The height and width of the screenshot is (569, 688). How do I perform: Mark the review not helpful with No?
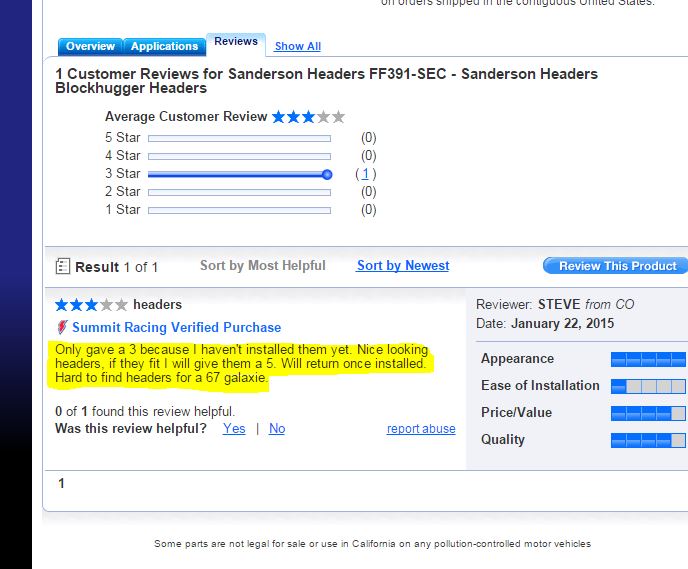(277, 429)
